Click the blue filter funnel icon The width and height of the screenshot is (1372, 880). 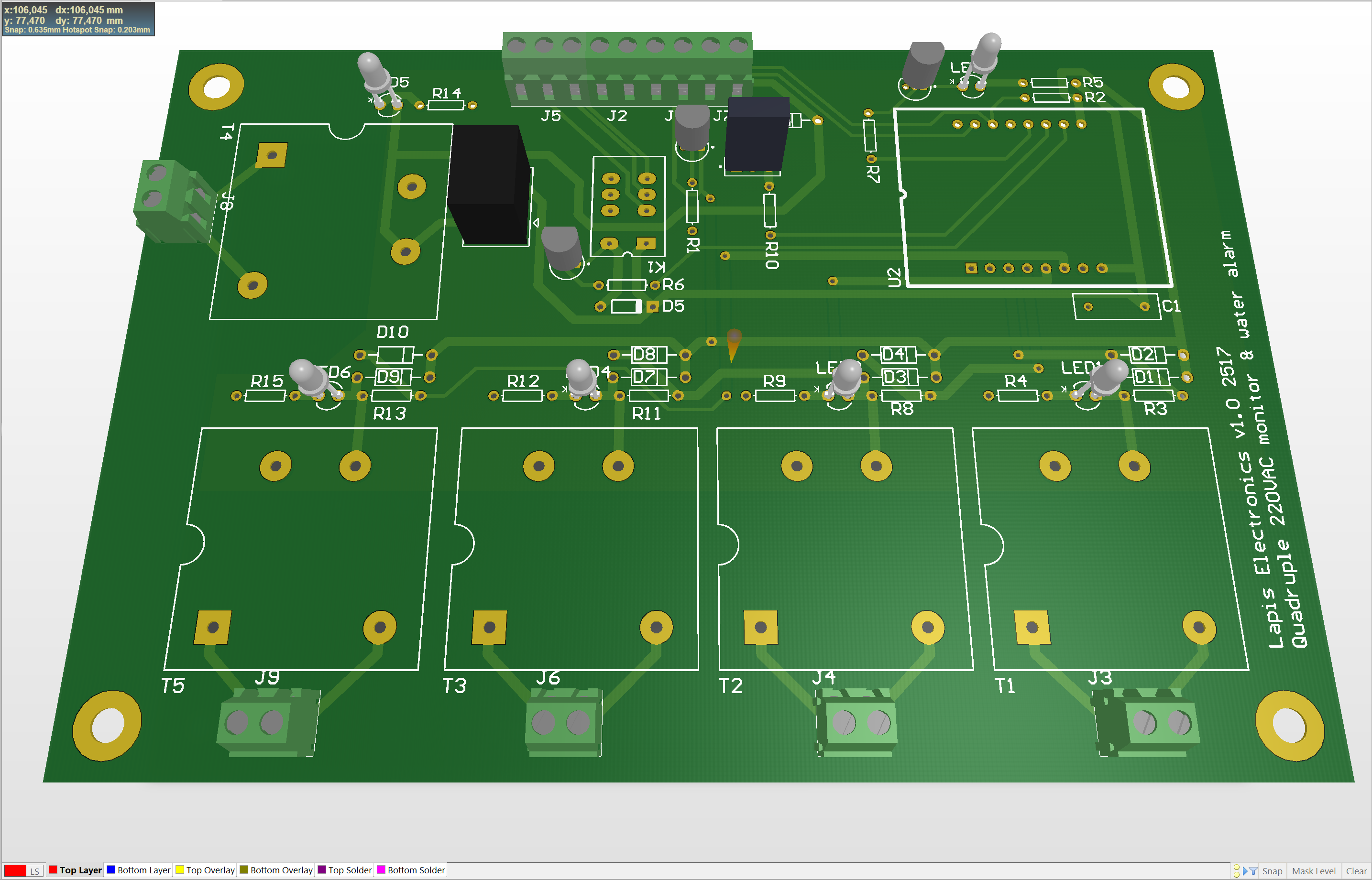(x=1253, y=871)
